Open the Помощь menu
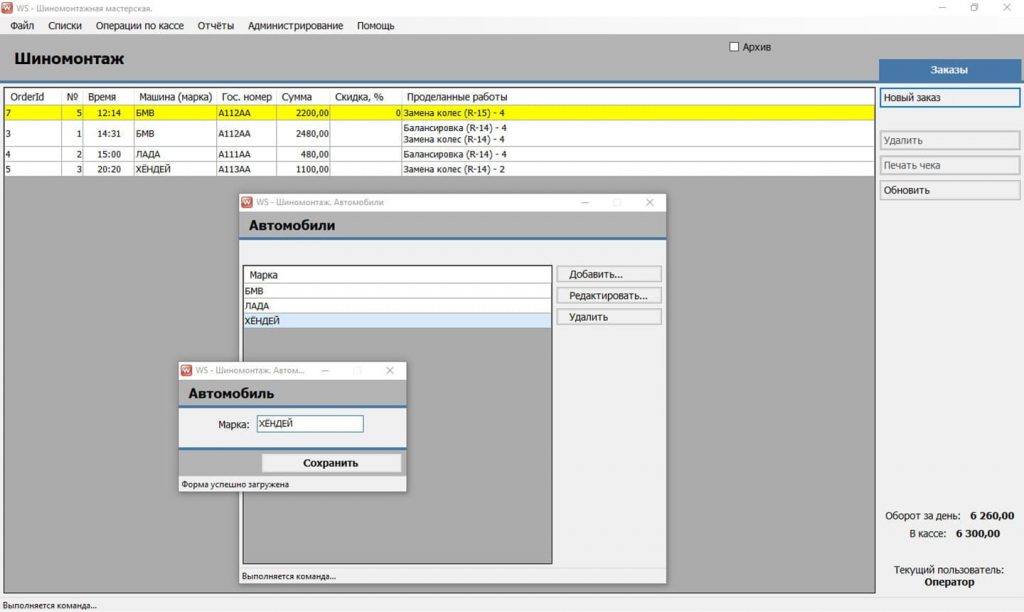The height and width of the screenshot is (612, 1024). click(x=376, y=26)
